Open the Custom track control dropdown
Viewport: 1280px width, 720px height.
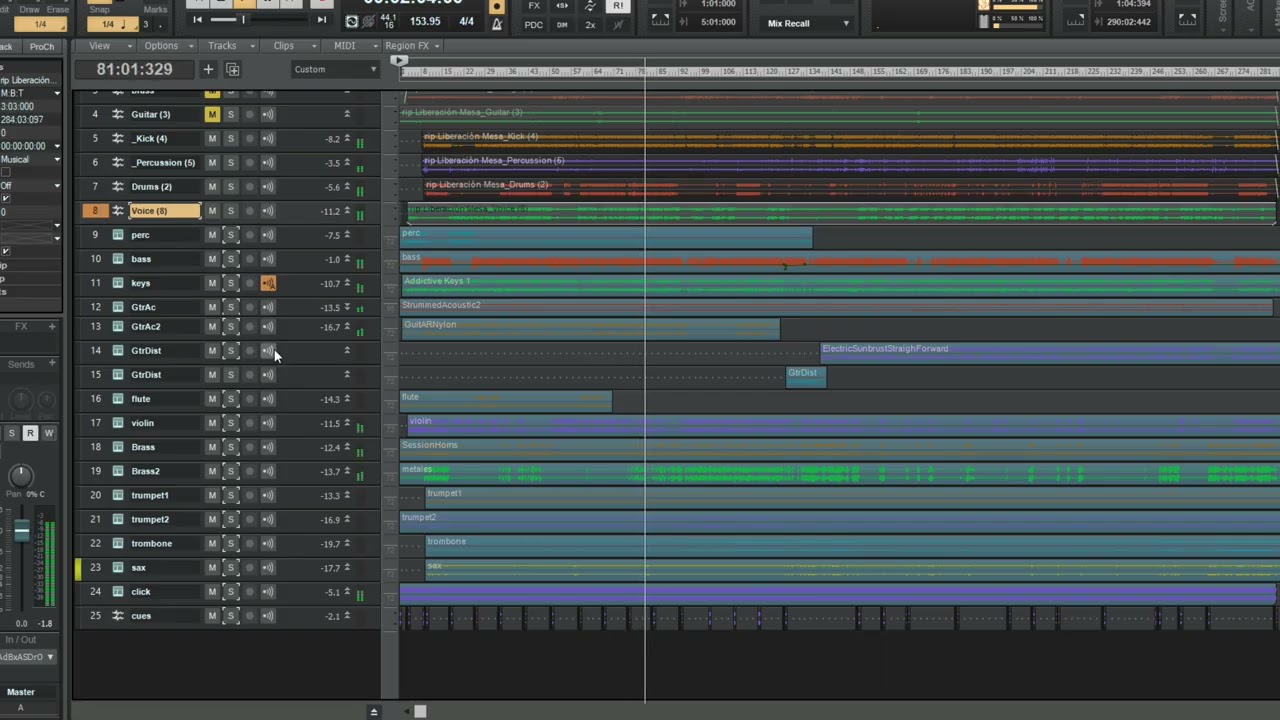[x=335, y=69]
